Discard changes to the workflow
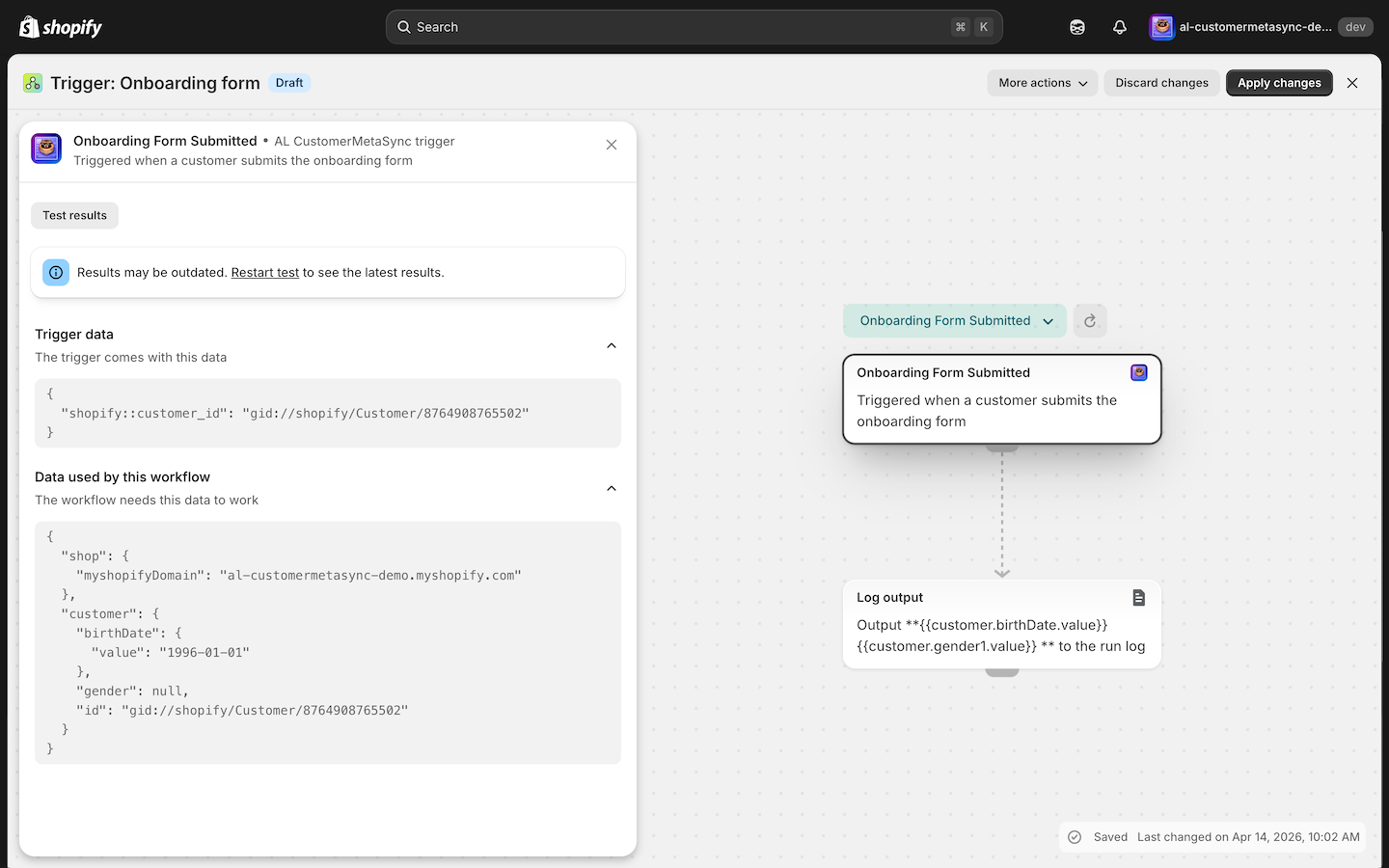This screenshot has height=868, width=1389. point(1161,83)
